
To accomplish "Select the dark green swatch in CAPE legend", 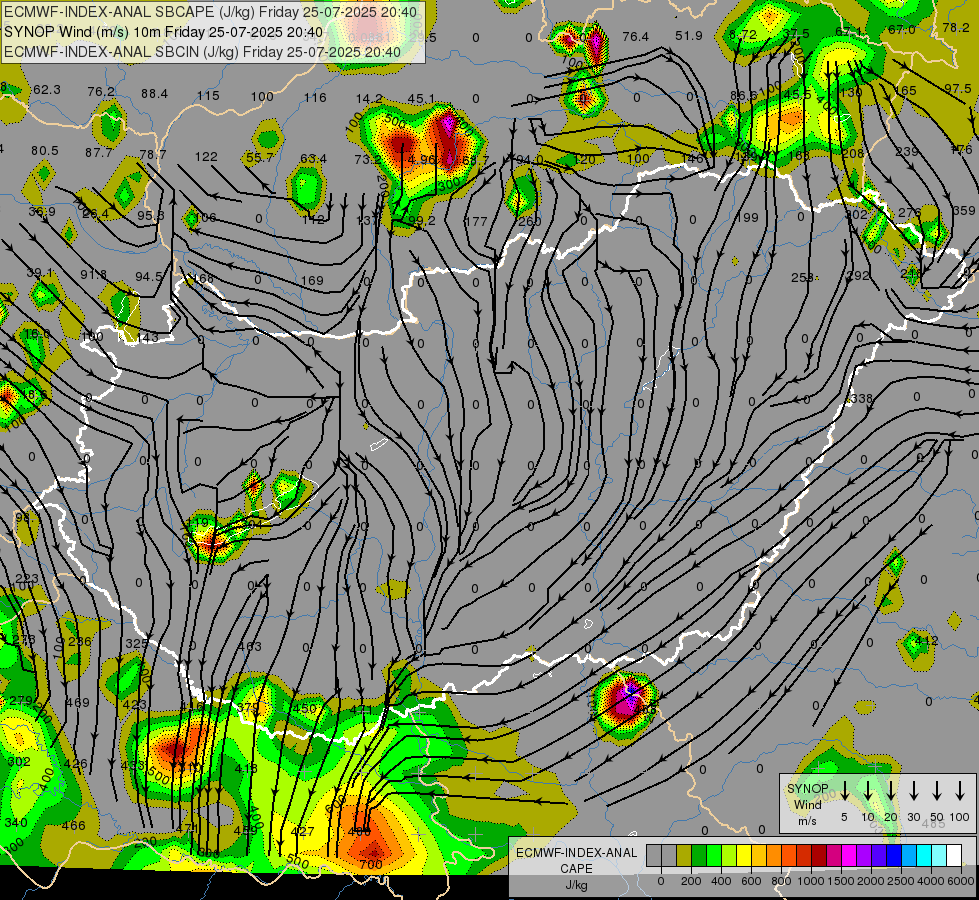I will point(699,855).
